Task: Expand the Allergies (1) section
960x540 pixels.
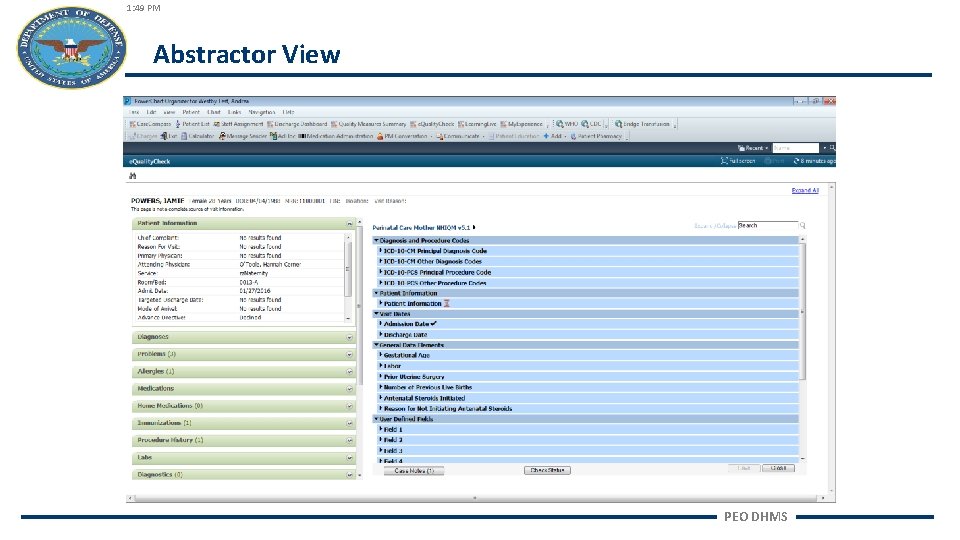Action: (350, 372)
